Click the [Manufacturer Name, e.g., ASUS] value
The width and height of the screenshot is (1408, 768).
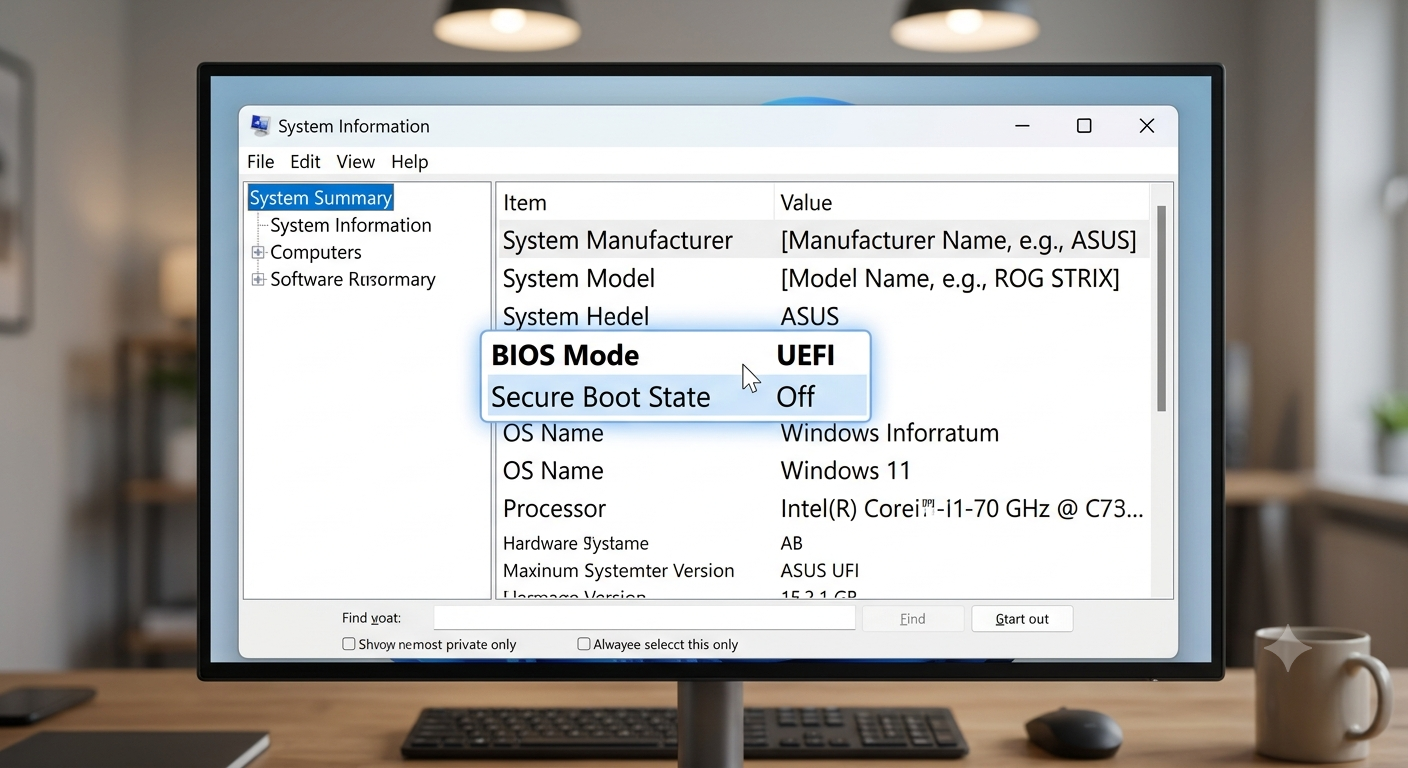coord(958,240)
